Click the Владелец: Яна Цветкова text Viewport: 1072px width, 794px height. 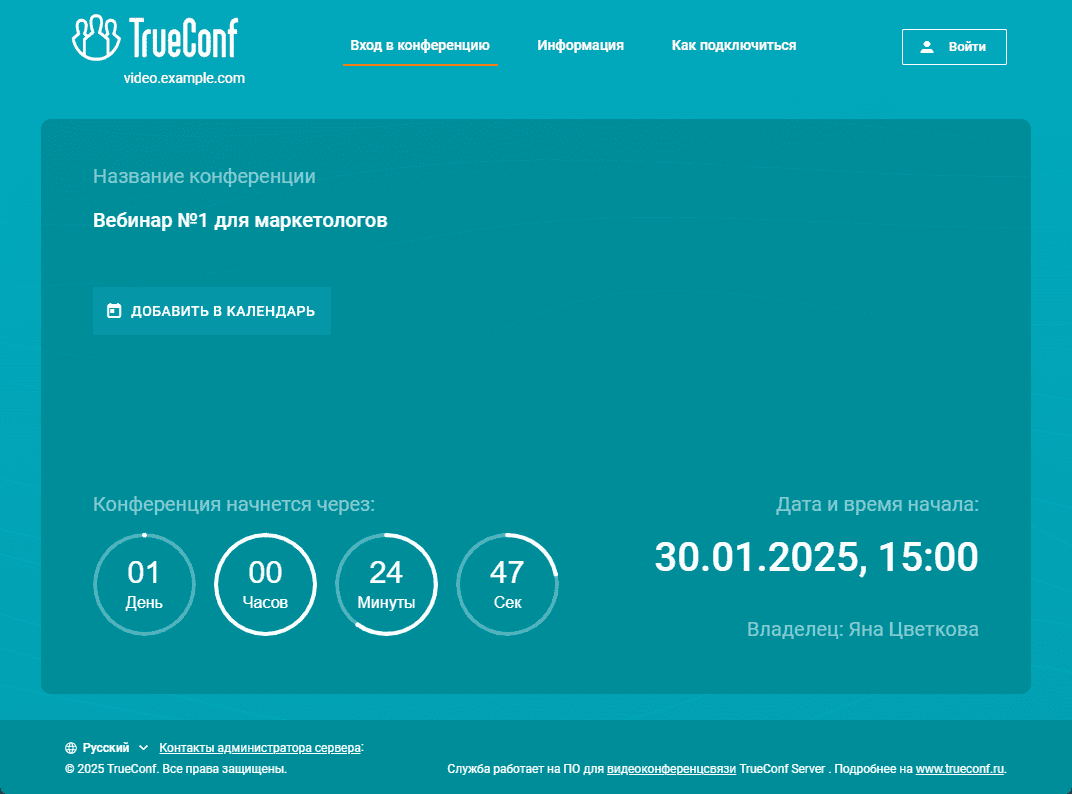(862, 629)
